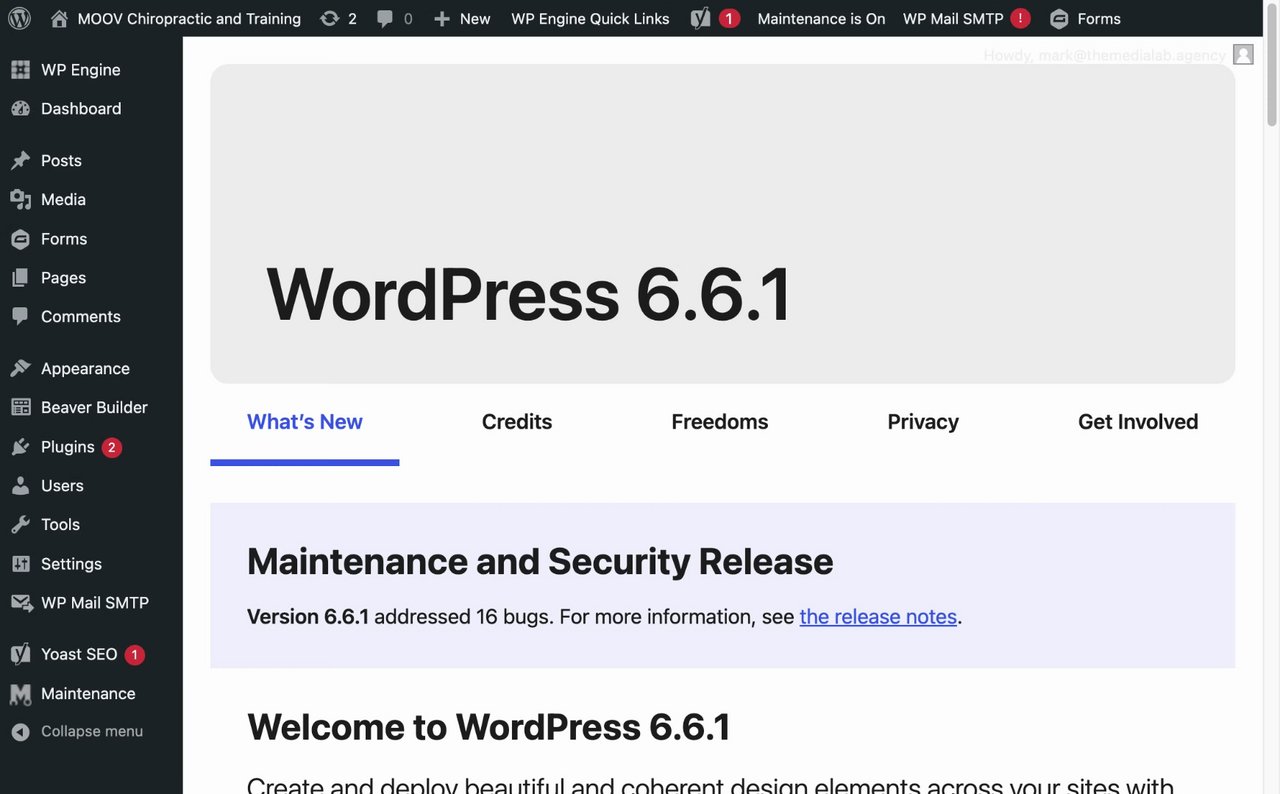Click the red Yoast badge in admin bar
Viewport: 1280px width, 794px height.
click(x=729, y=19)
